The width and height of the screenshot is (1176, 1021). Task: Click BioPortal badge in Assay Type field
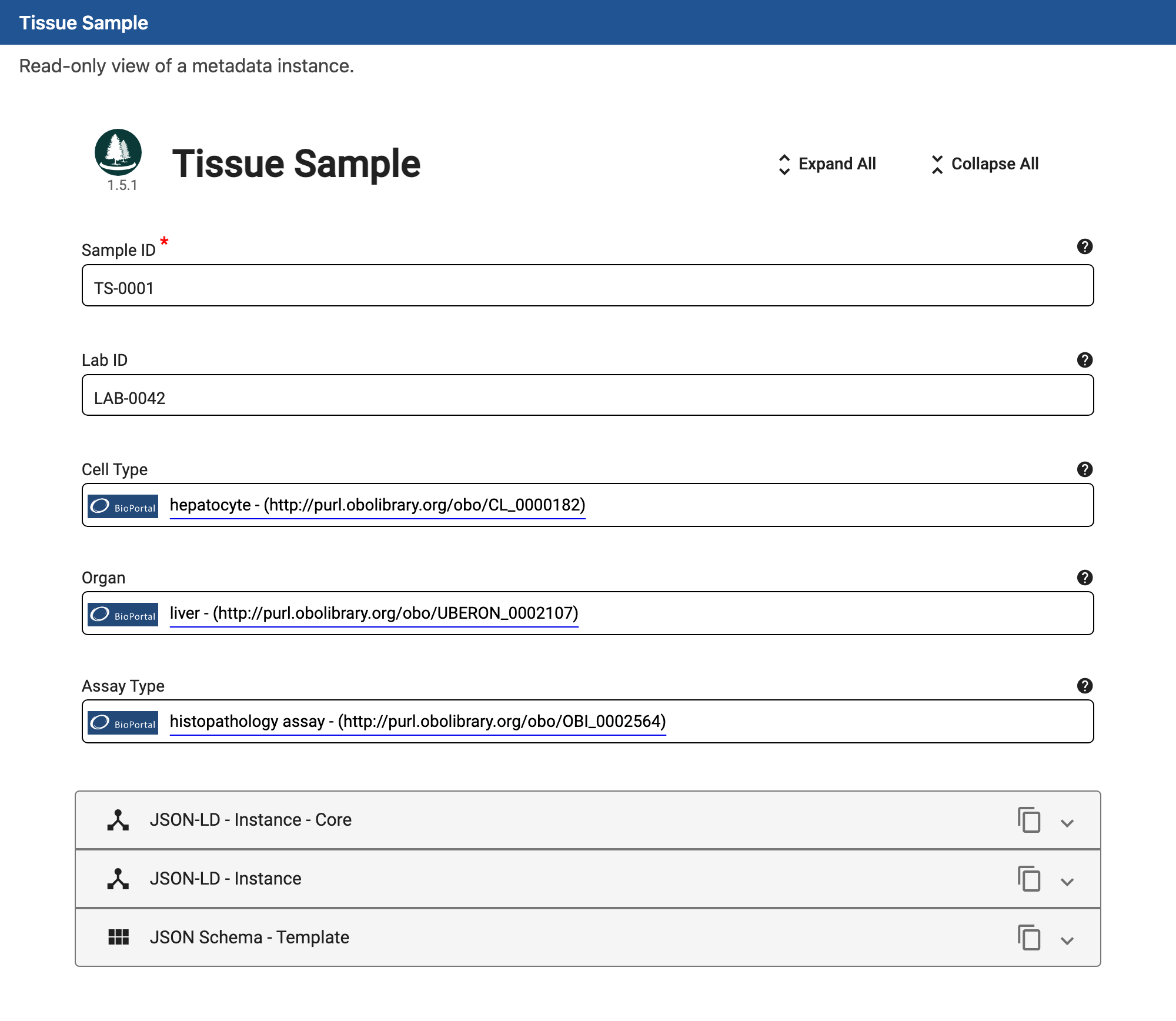(x=123, y=723)
